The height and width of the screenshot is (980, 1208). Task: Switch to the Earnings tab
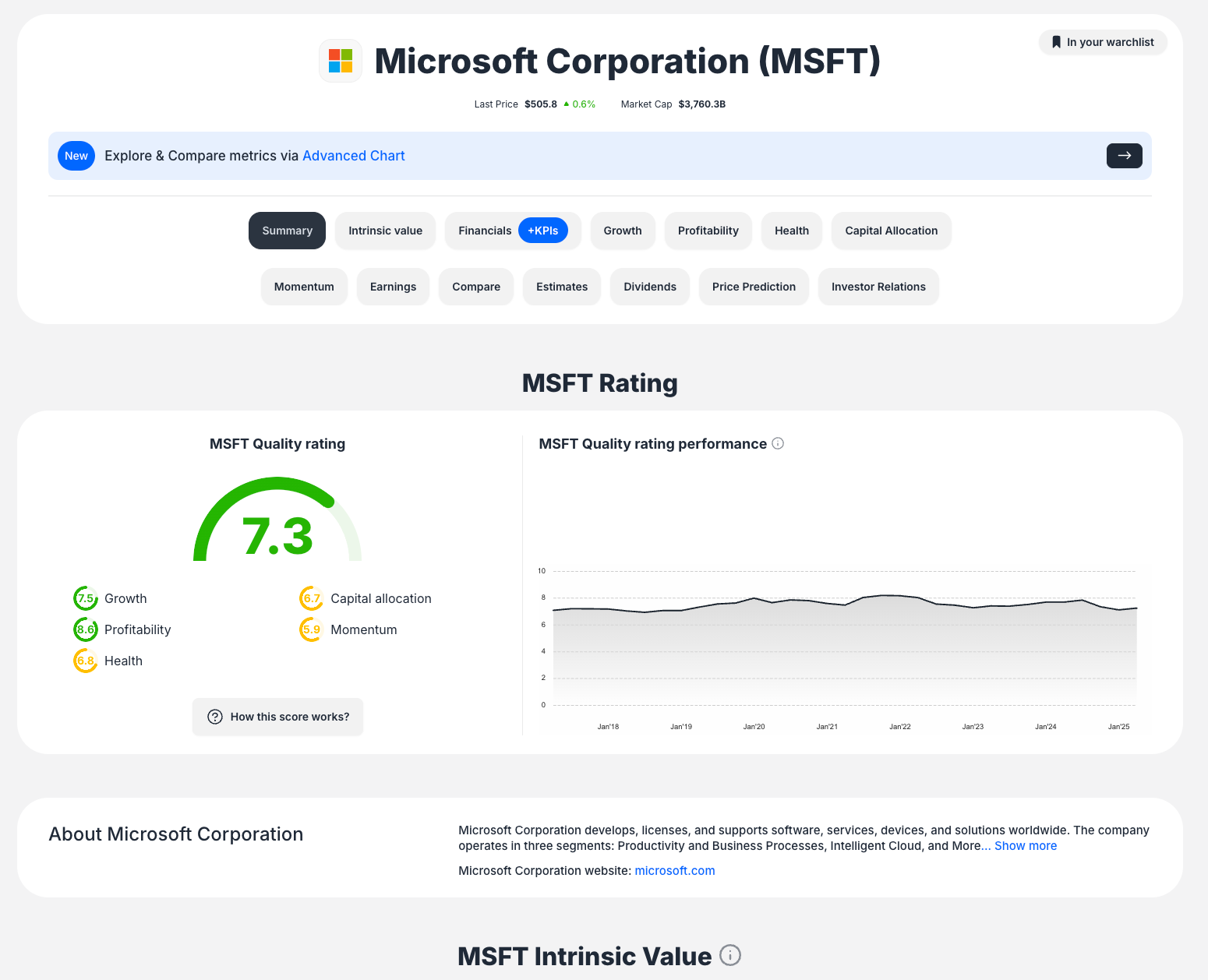click(393, 287)
